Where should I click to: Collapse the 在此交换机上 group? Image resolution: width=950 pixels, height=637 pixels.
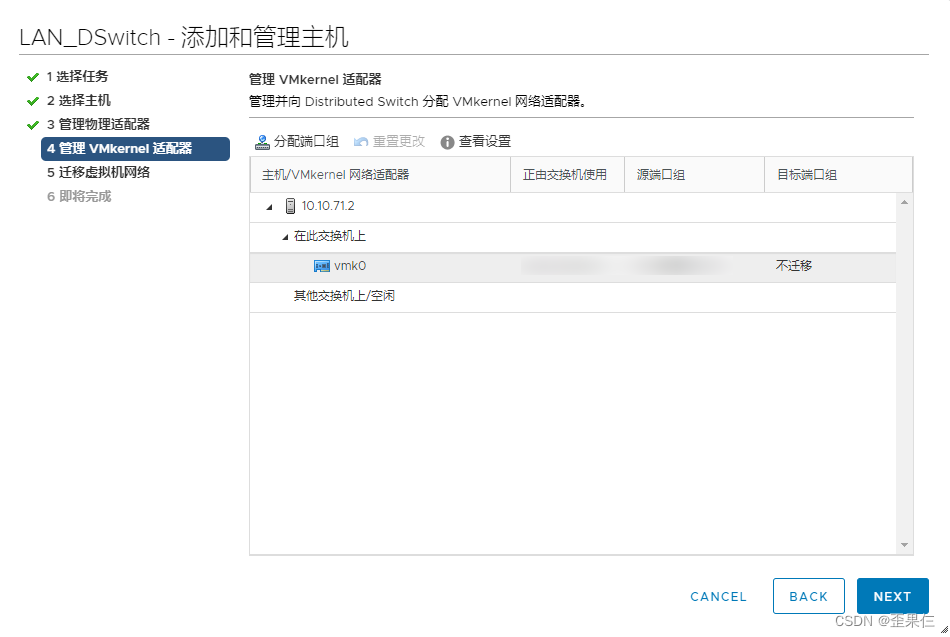click(x=285, y=237)
